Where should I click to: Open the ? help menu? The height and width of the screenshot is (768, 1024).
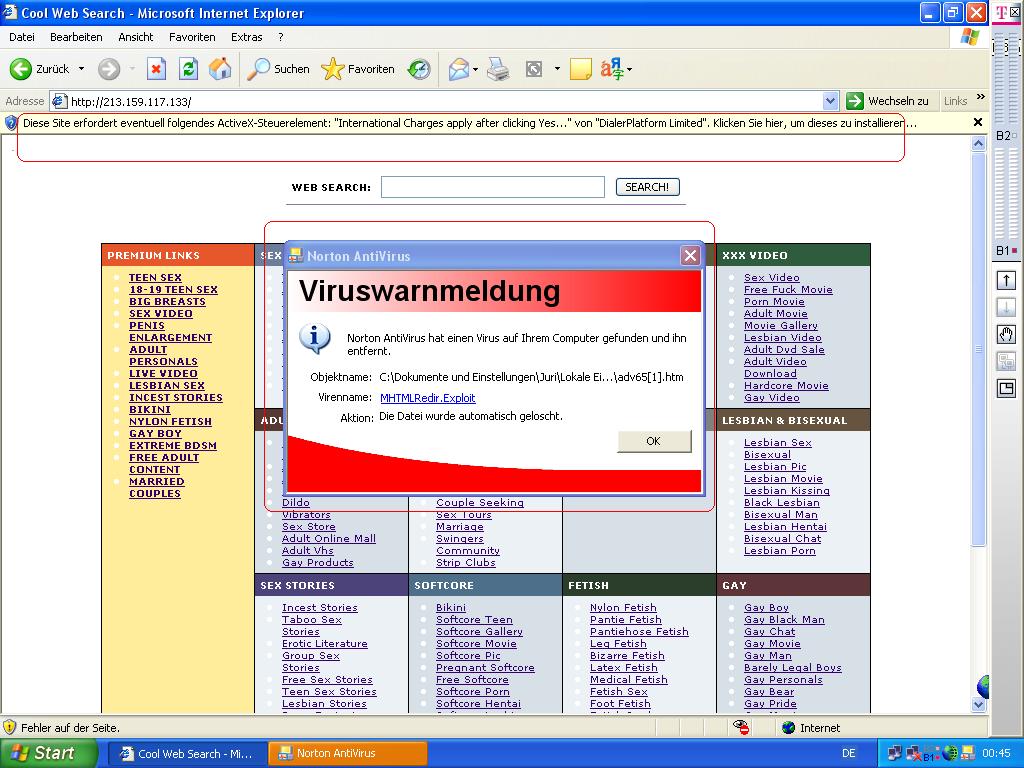point(281,37)
